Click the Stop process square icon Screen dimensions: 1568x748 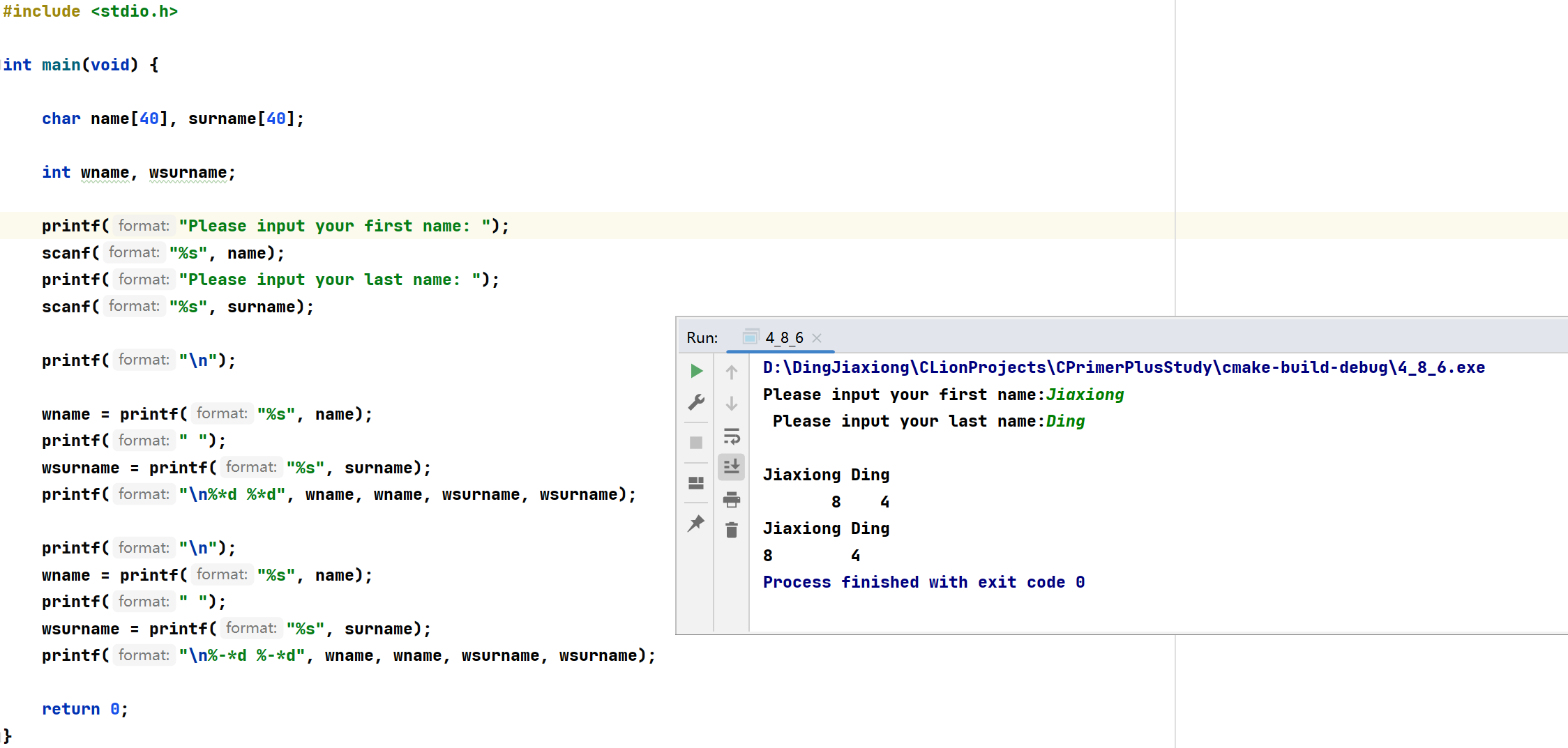[x=696, y=443]
